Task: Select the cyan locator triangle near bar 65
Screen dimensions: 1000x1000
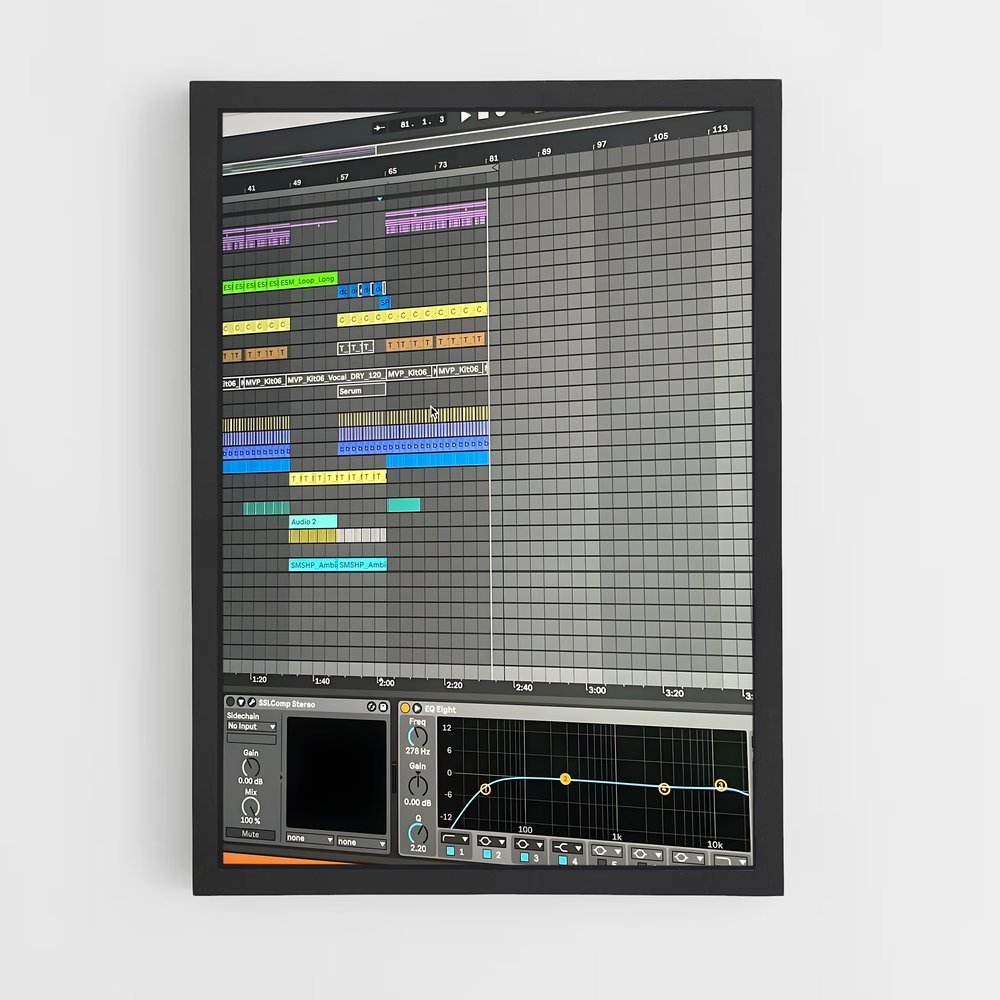Action: pyautogui.click(x=380, y=199)
